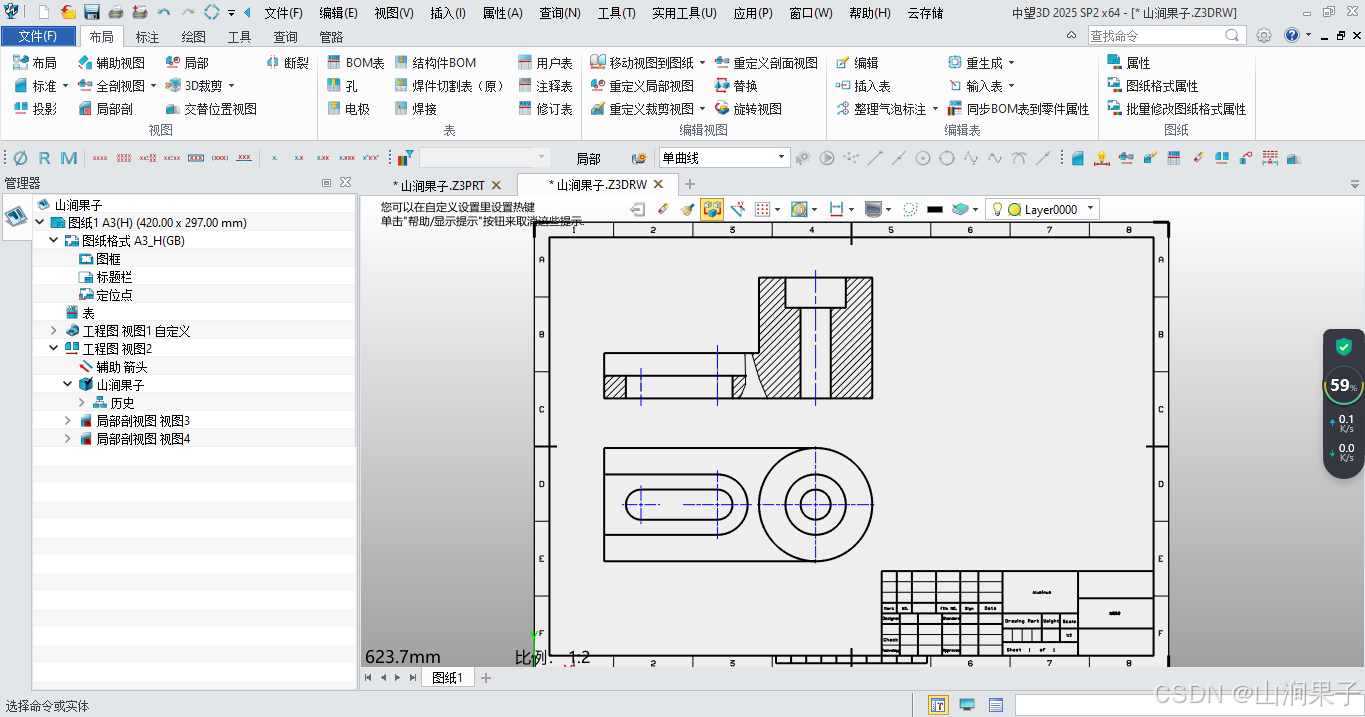
Task: Open the 3D裁剪 dropdown arrow
Action: 231,86
